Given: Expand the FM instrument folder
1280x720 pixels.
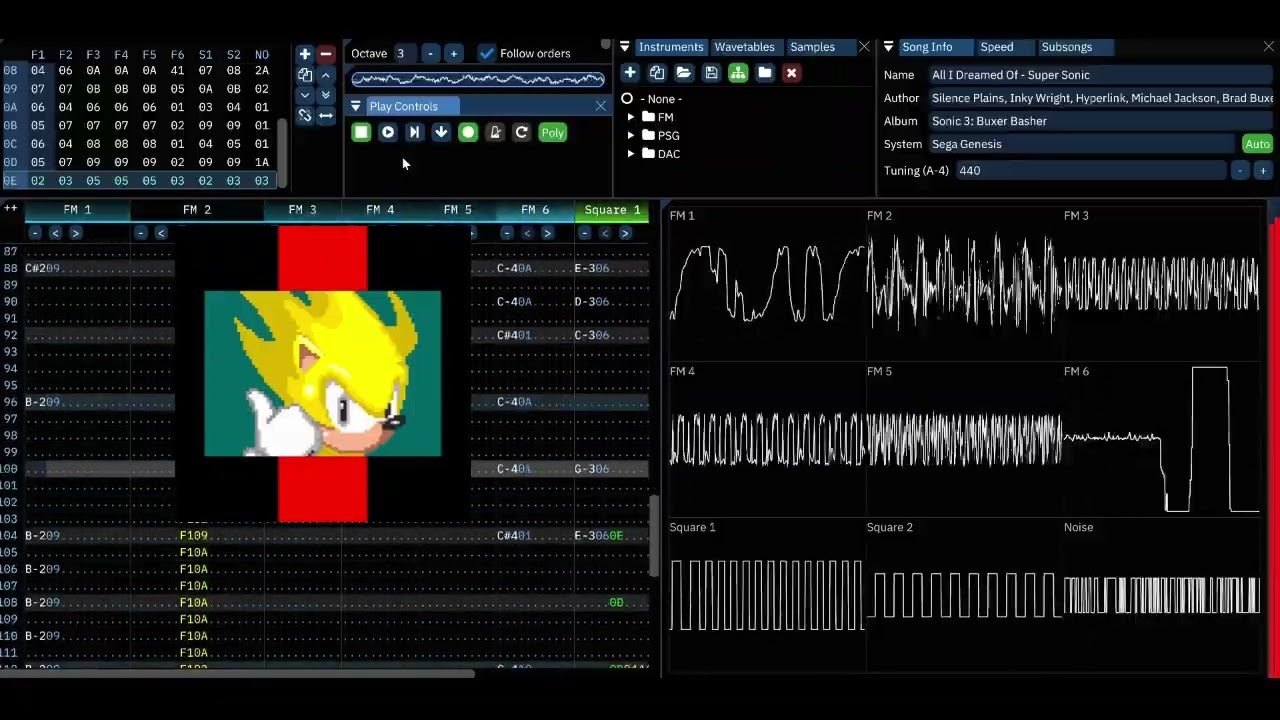Looking at the screenshot, I should [x=631, y=117].
